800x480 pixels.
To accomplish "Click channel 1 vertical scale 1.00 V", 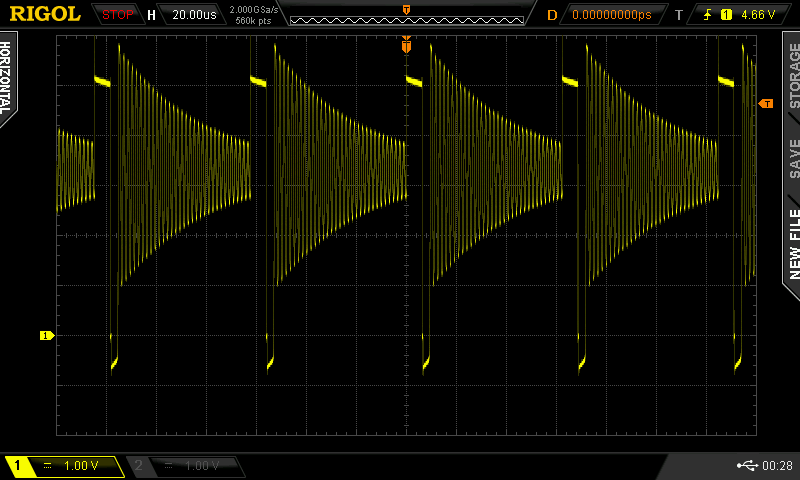I will [81, 465].
